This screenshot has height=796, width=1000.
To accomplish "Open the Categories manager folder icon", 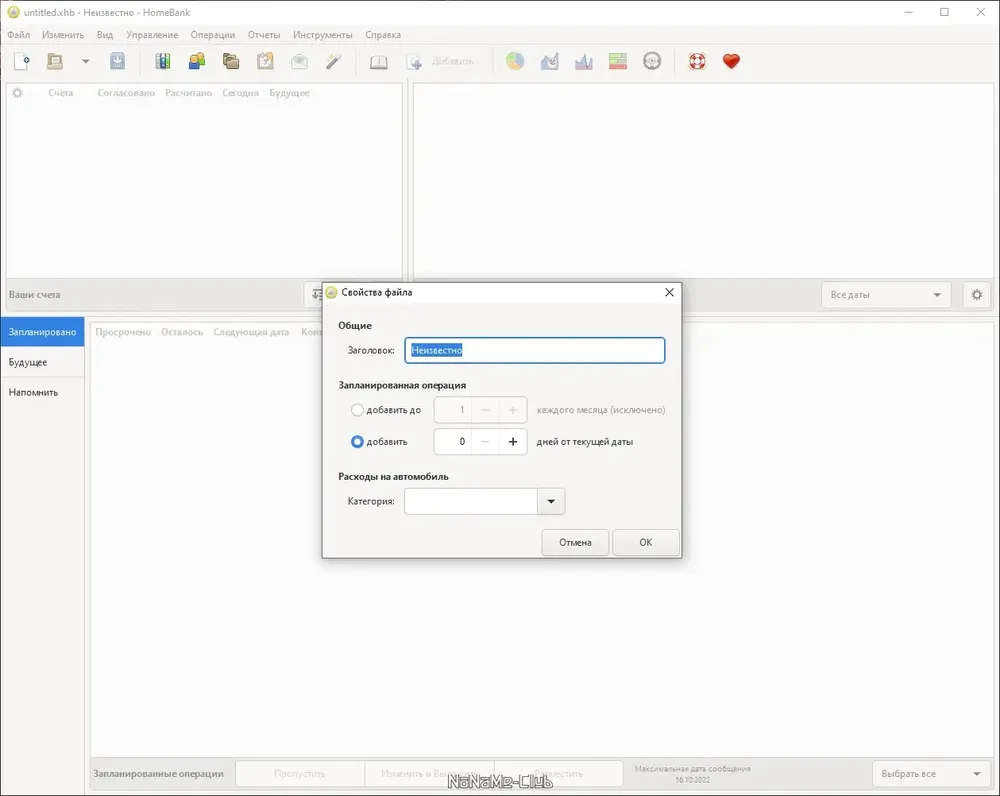I will [231, 61].
